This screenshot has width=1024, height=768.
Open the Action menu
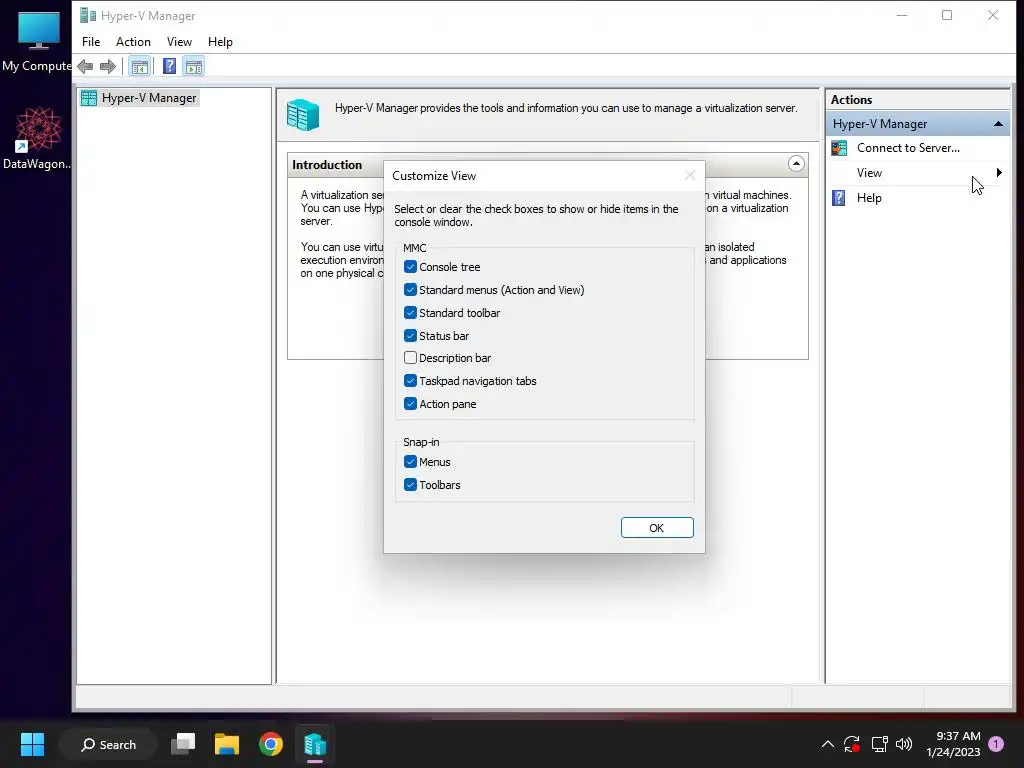coord(133,42)
